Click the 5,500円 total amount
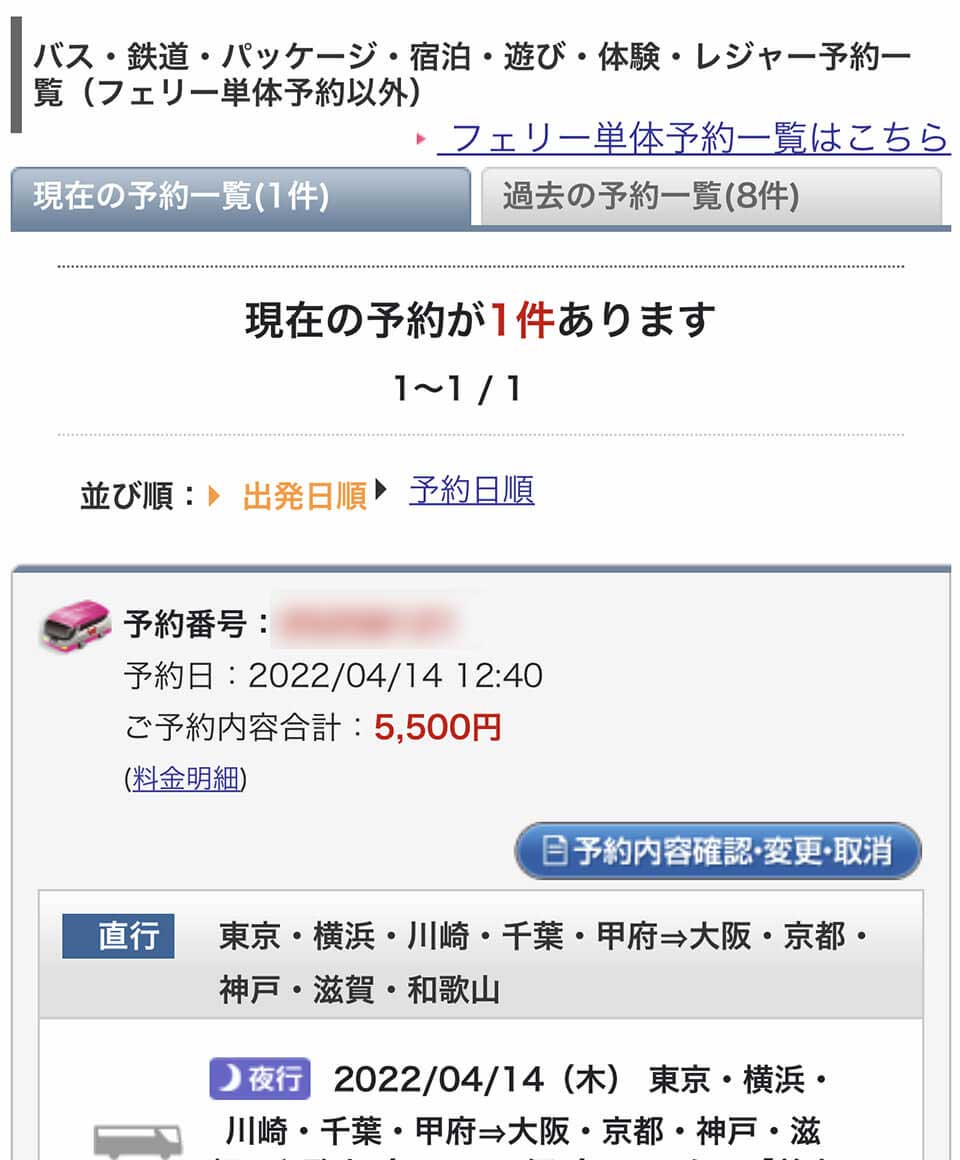 (437, 727)
